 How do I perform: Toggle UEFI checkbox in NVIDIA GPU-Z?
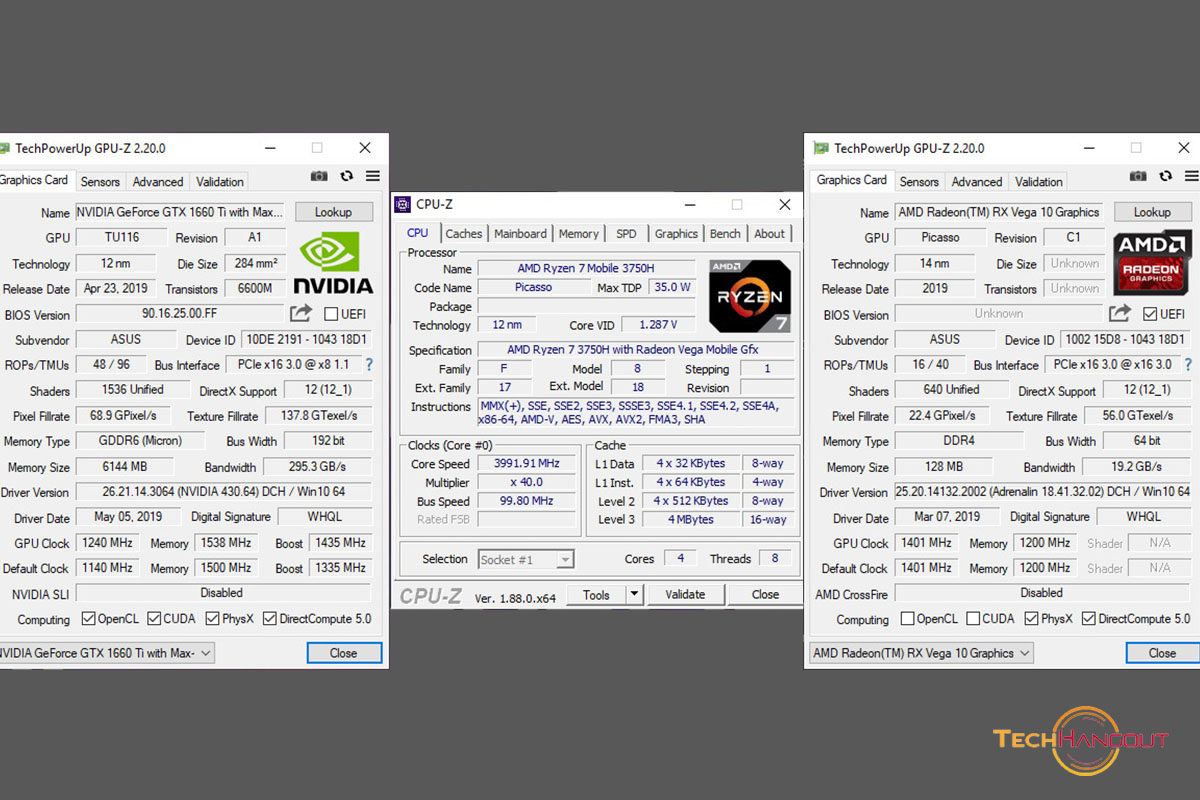click(331, 314)
